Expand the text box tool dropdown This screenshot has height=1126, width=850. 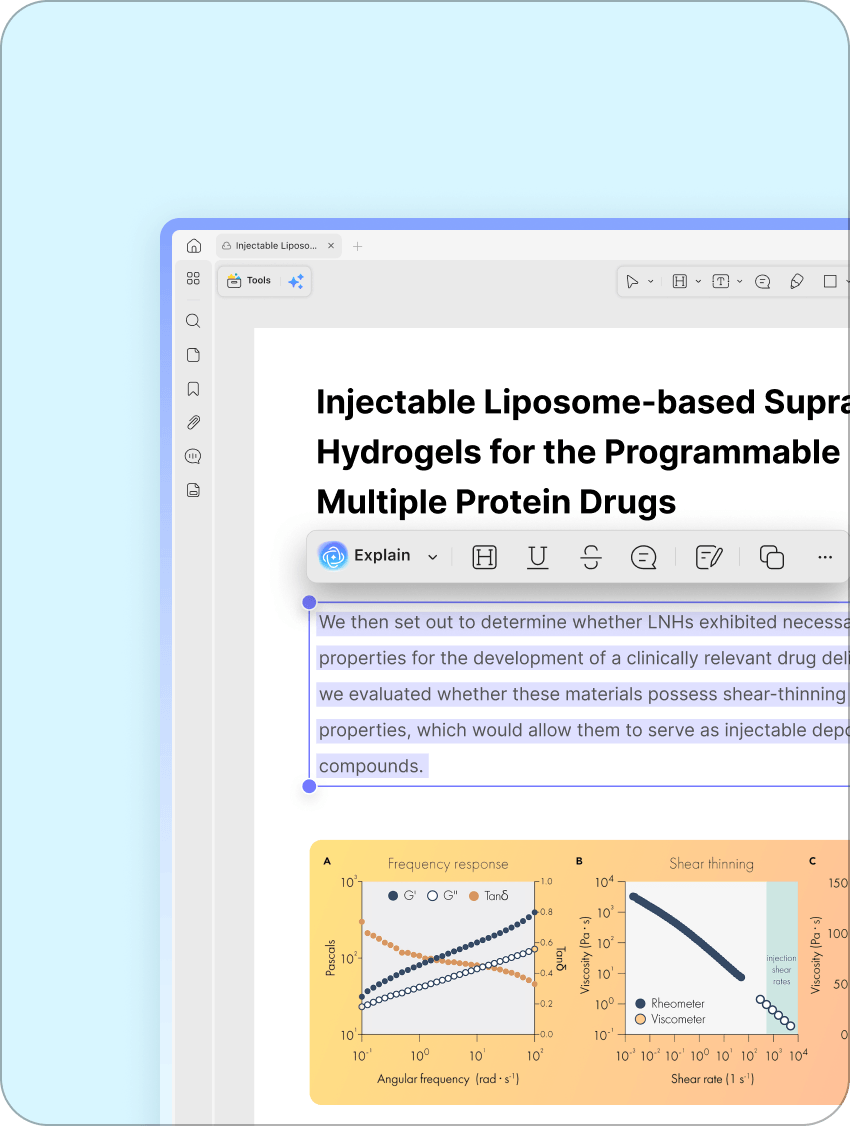point(739,282)
